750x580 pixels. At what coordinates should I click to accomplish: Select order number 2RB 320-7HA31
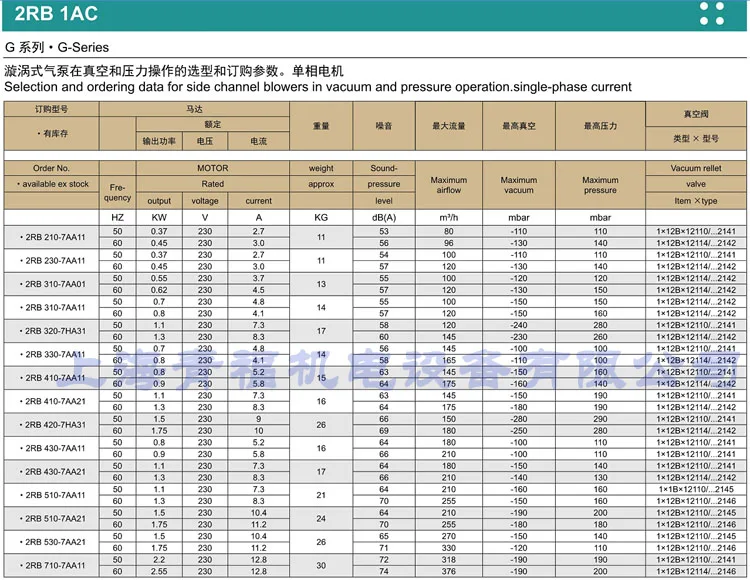coord(55,331)
